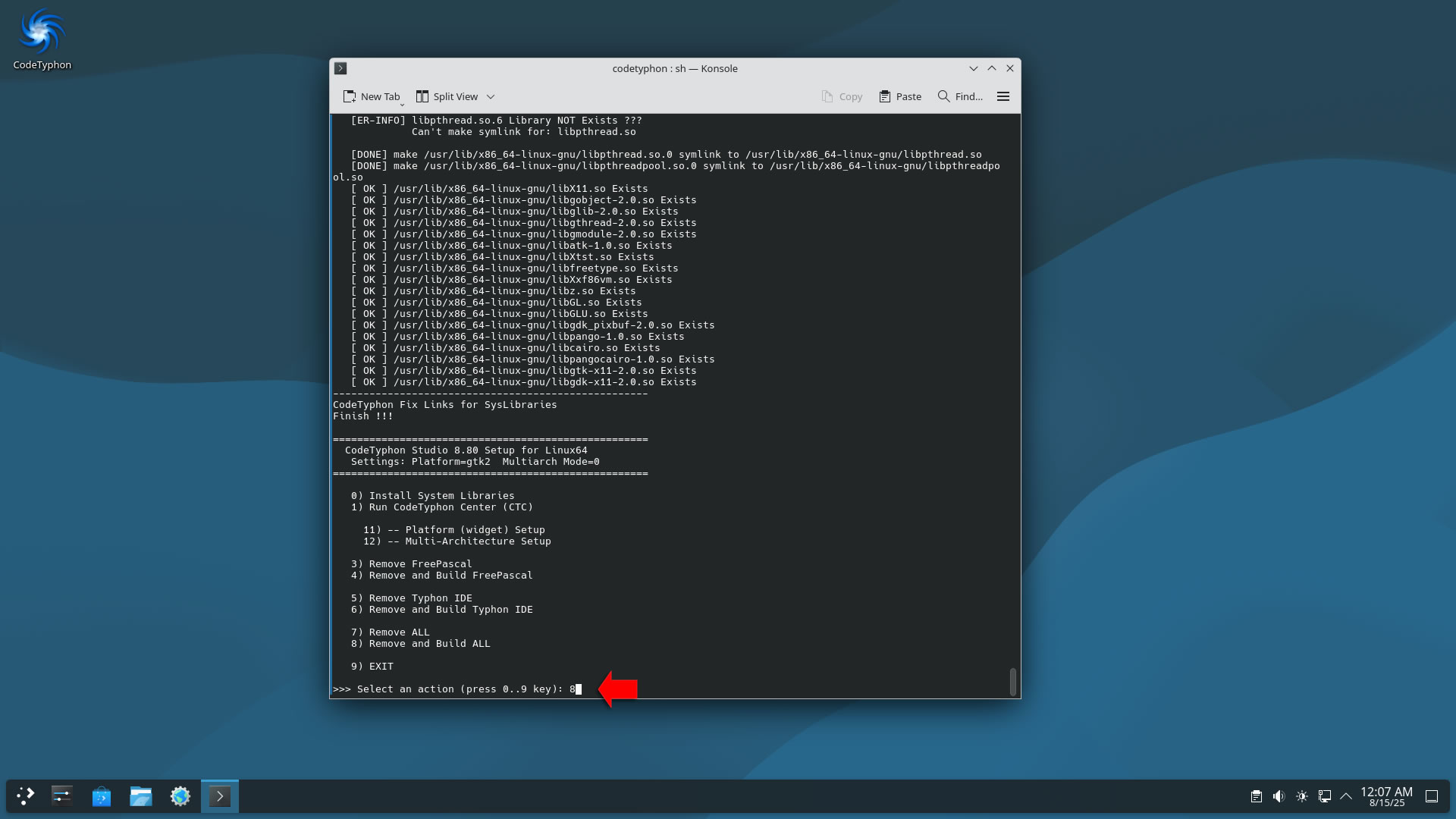Open the KDE application launcher
This screenshot has height=819, width=1456.
(x=26, y=796)
